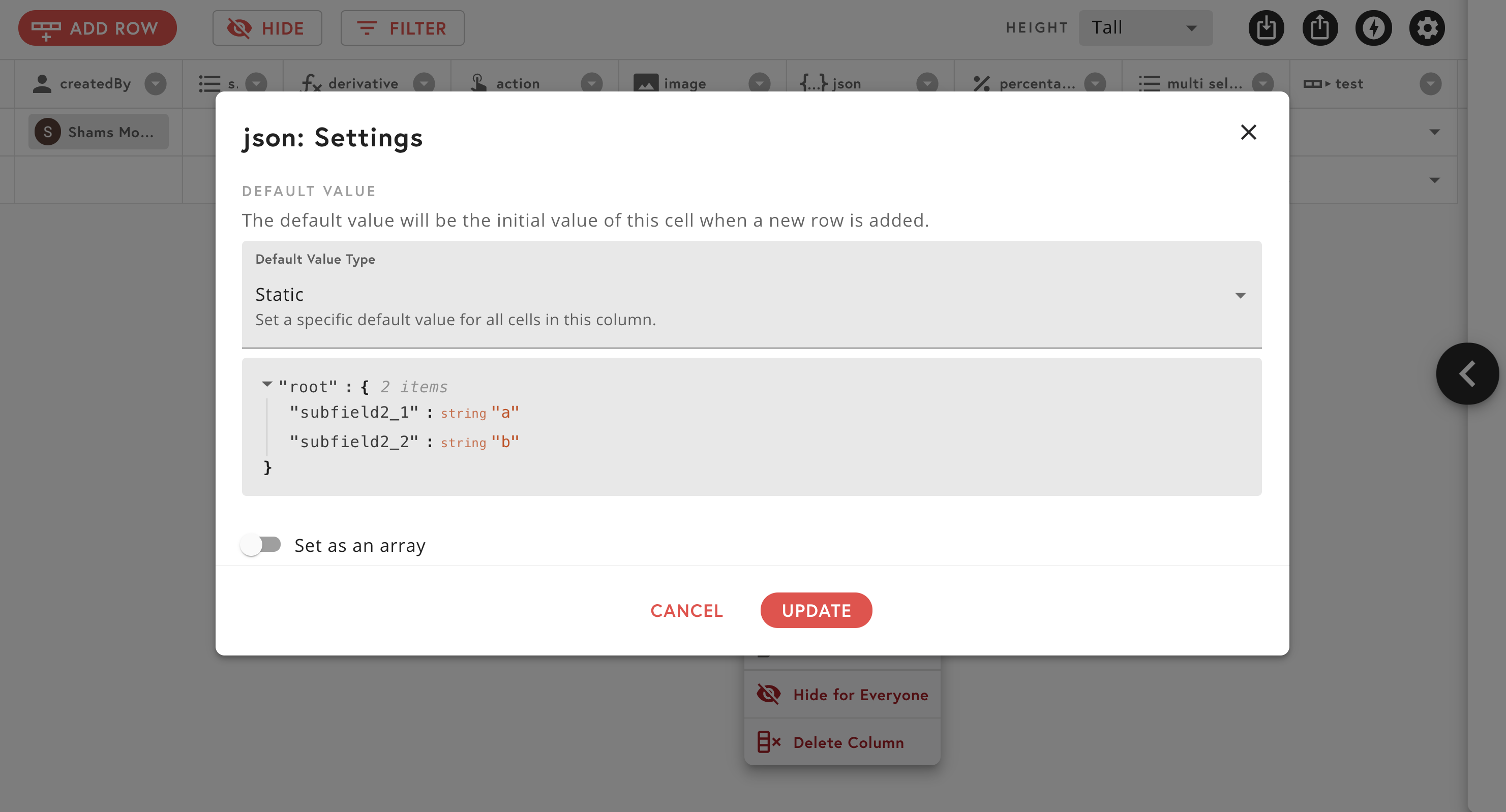The height and width of the screenshot is (812, 1506).
Task: Open the Height dropdown showing Tall
Action: 1146,27
